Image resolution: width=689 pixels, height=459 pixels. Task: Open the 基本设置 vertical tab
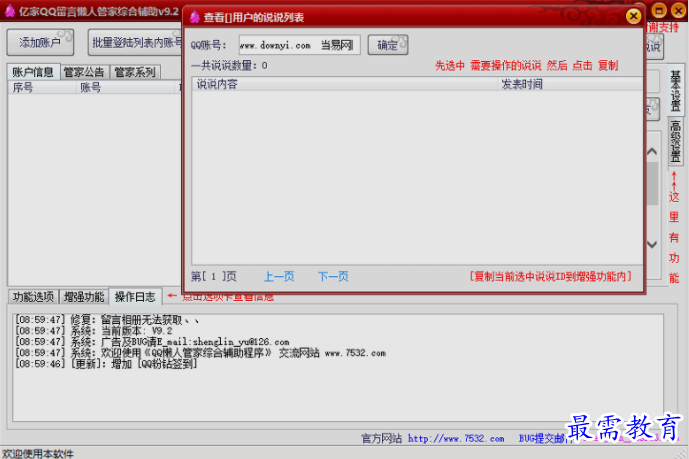coord(675,91)
